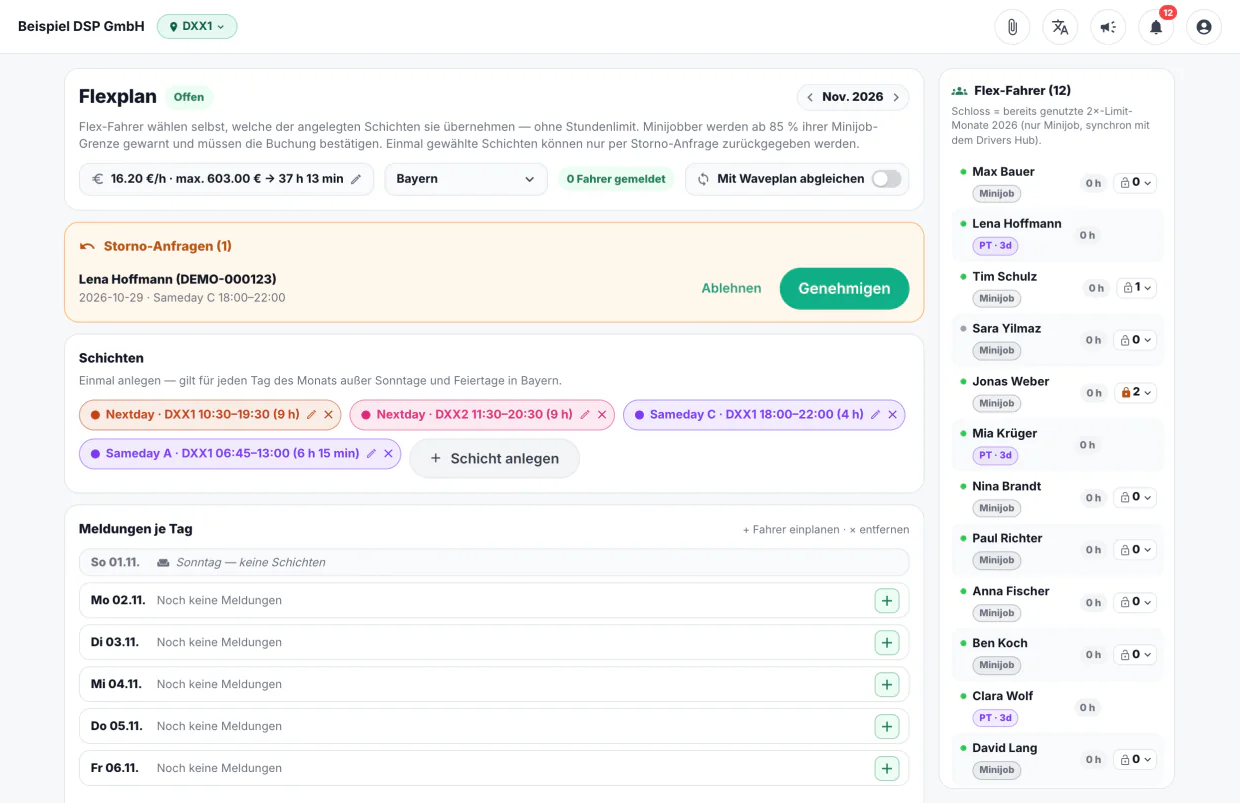1240x803 pixels.
Task: Delete the Sameday A shift chip
Action: point(388,453)
